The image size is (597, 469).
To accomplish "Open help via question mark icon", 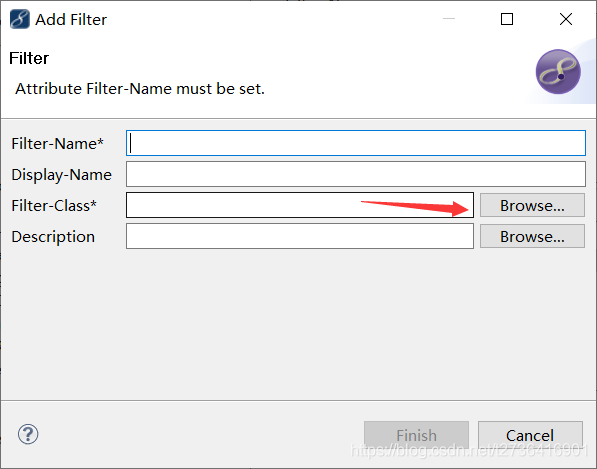I will (x=28, y=434).
